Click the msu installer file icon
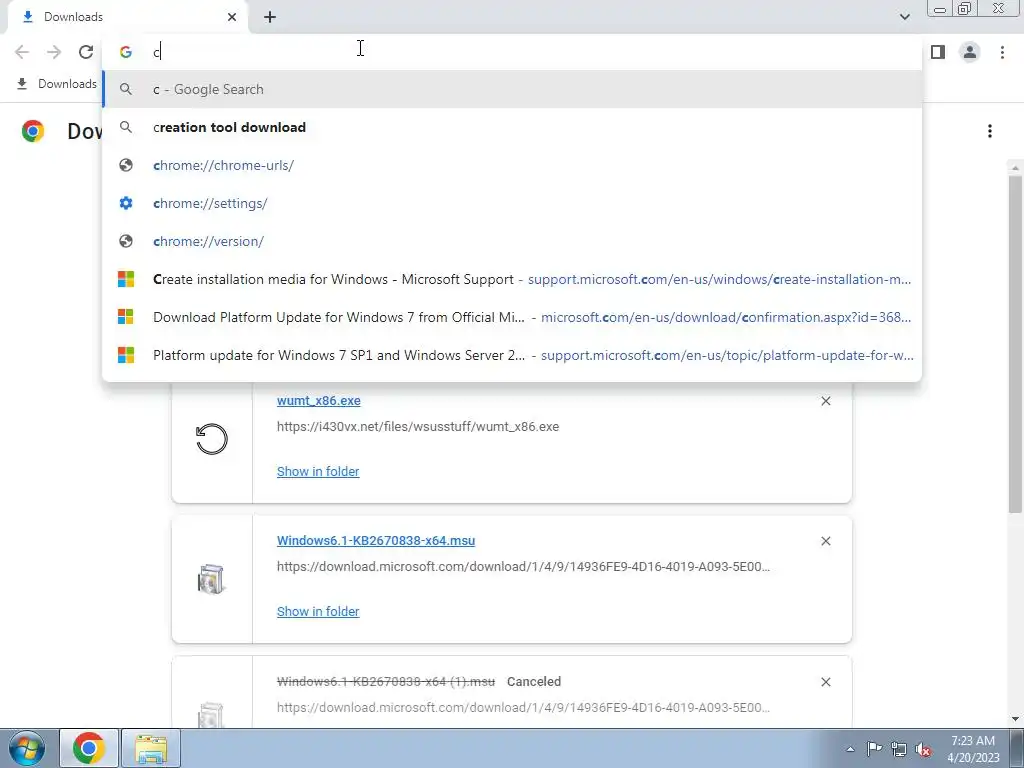Image resolution: width=1024 pixels, height=768 pixels. [211, 579]
